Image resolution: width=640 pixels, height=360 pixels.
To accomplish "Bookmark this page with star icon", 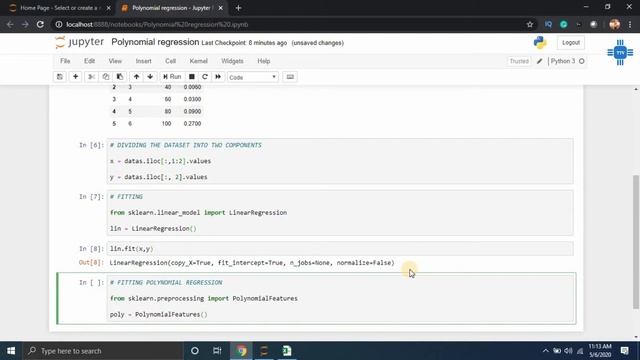I will pos(530,24).
